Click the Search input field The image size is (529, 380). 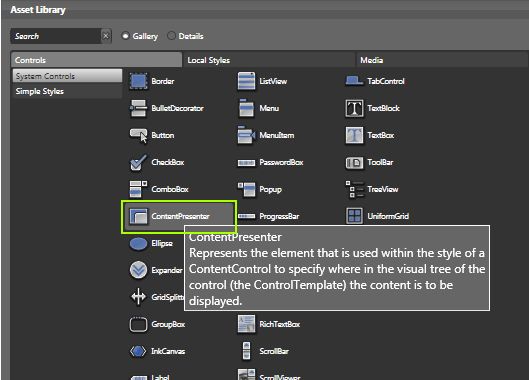55,36
